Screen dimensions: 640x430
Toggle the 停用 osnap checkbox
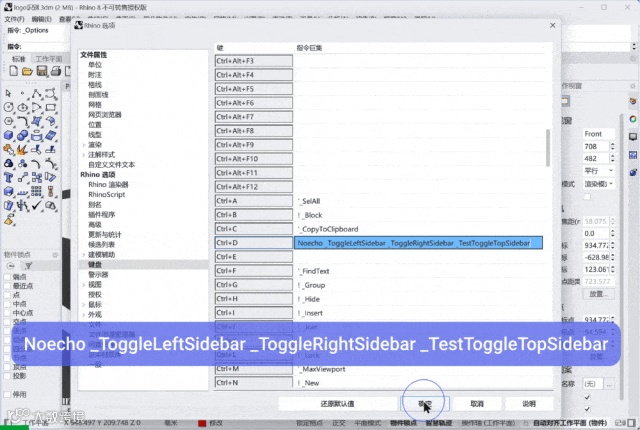[x=7, y=395]
